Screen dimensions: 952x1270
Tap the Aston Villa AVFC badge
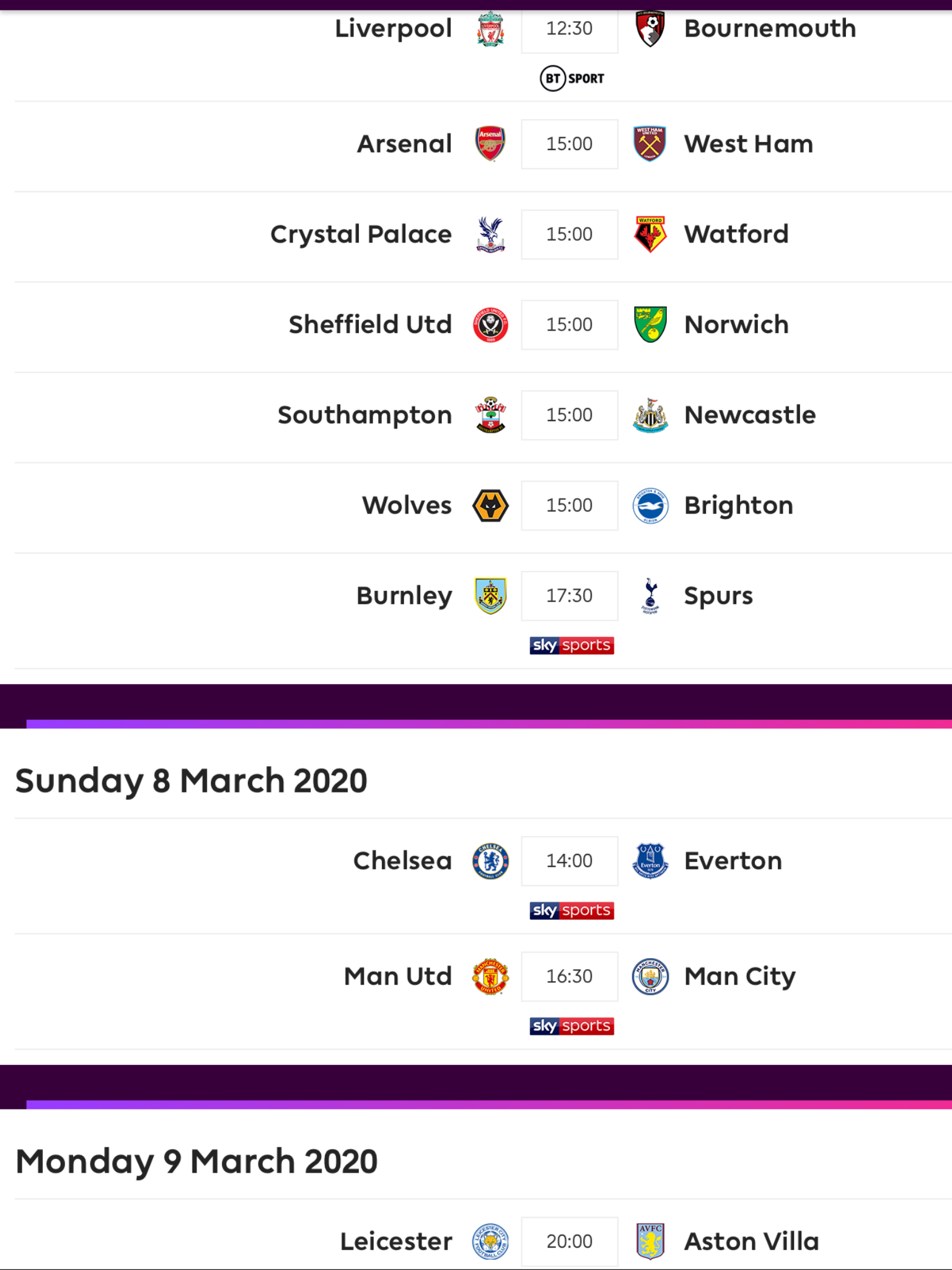pyautogui.click(x=650, y=1241)
